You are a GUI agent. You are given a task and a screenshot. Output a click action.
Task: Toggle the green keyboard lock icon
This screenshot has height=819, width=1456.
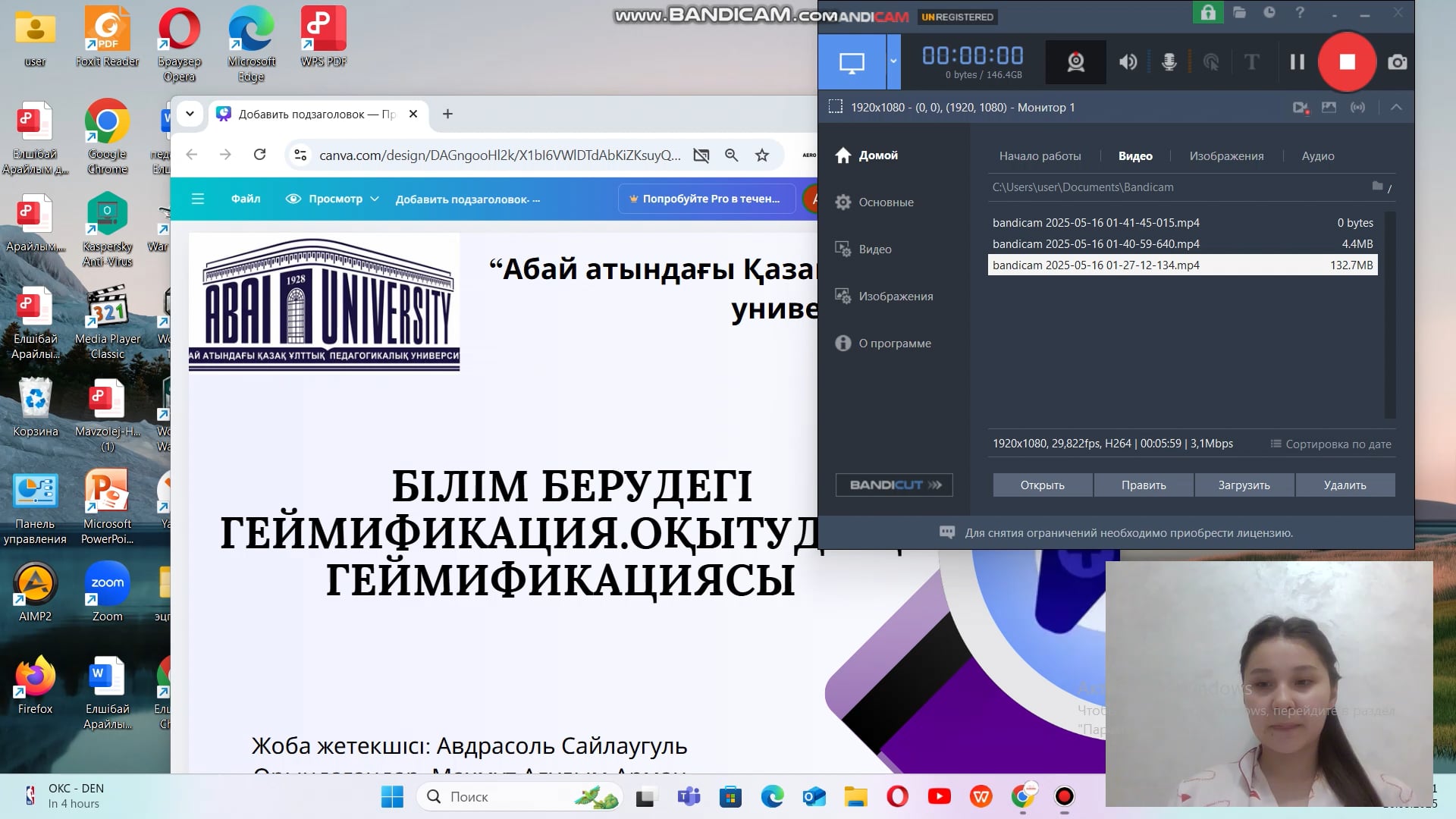(1208, 13)
